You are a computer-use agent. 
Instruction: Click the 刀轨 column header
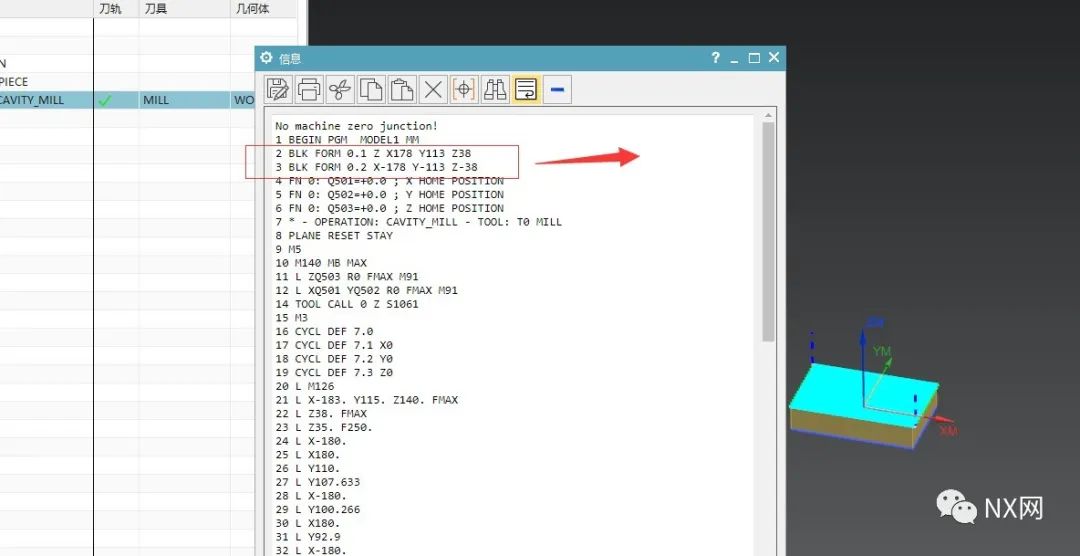111,9
